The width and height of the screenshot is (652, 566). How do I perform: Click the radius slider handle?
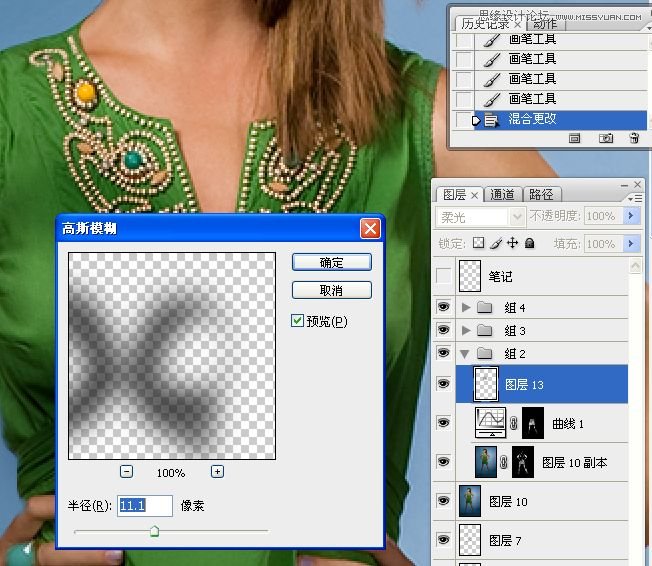pyautogui.click(x=154, y=531)
